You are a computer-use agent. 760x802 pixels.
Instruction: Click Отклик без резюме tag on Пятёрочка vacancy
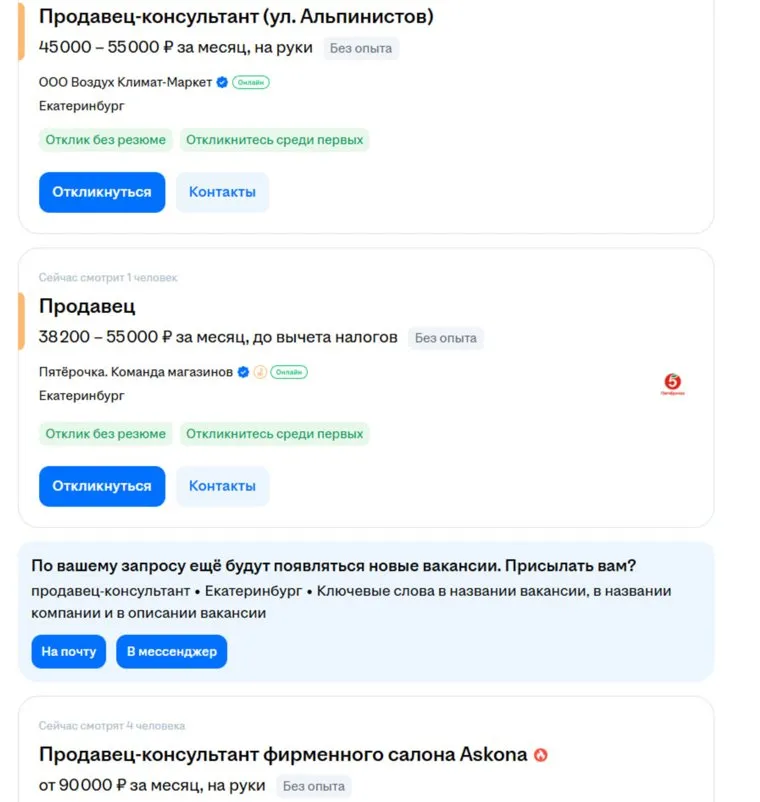click(105, 434)
